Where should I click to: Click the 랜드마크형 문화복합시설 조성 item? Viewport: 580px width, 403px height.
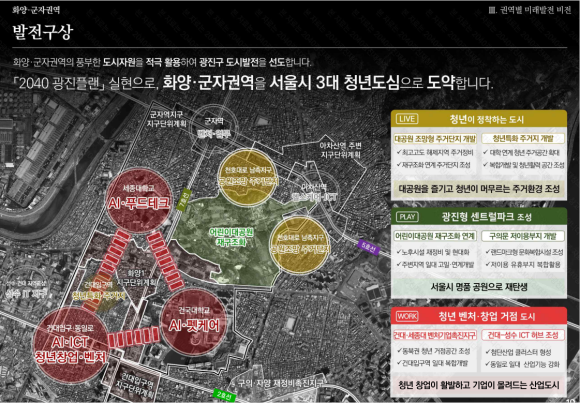pos(524,252)
